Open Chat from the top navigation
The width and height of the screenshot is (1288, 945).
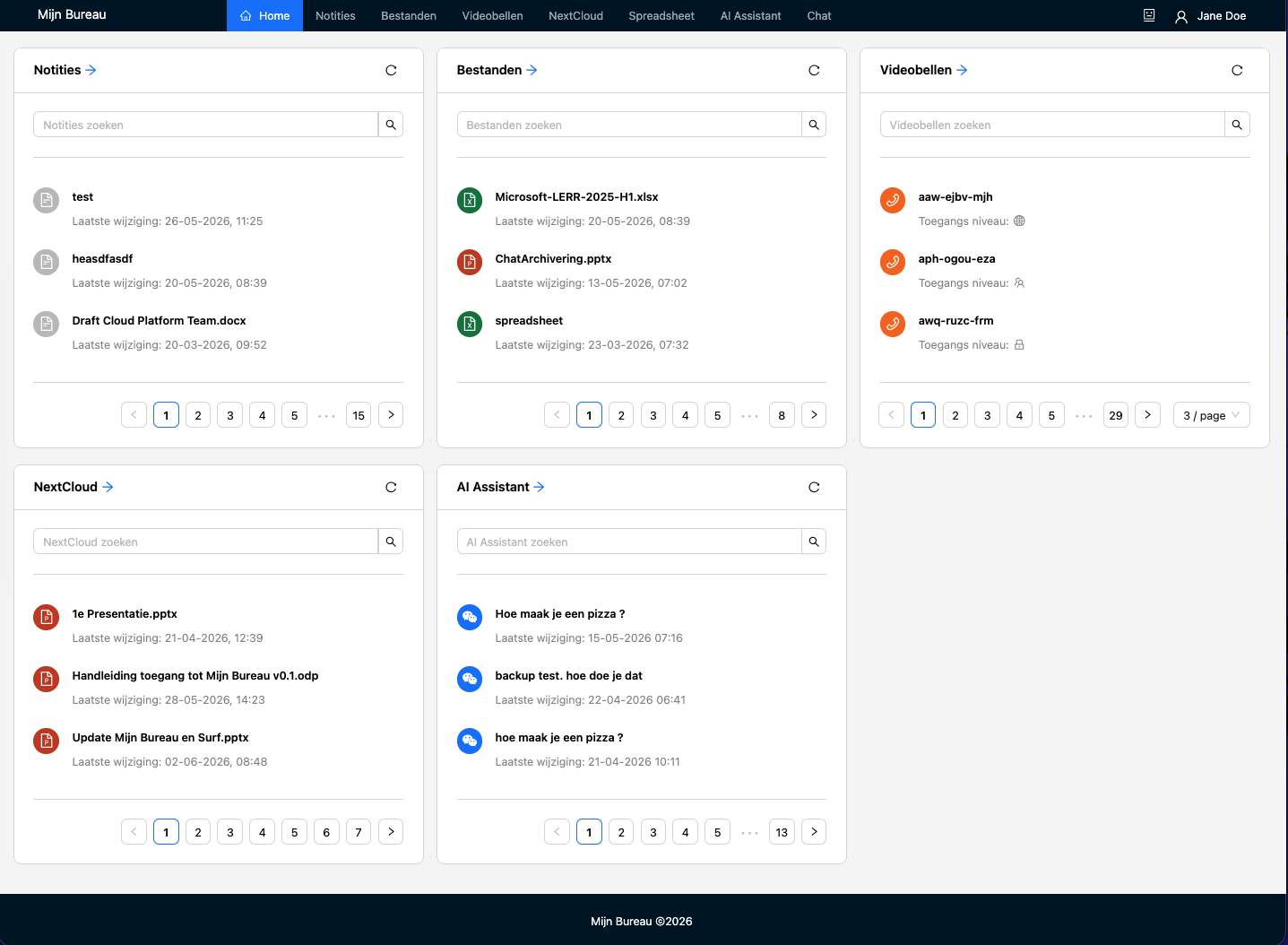tap(819, 15)
